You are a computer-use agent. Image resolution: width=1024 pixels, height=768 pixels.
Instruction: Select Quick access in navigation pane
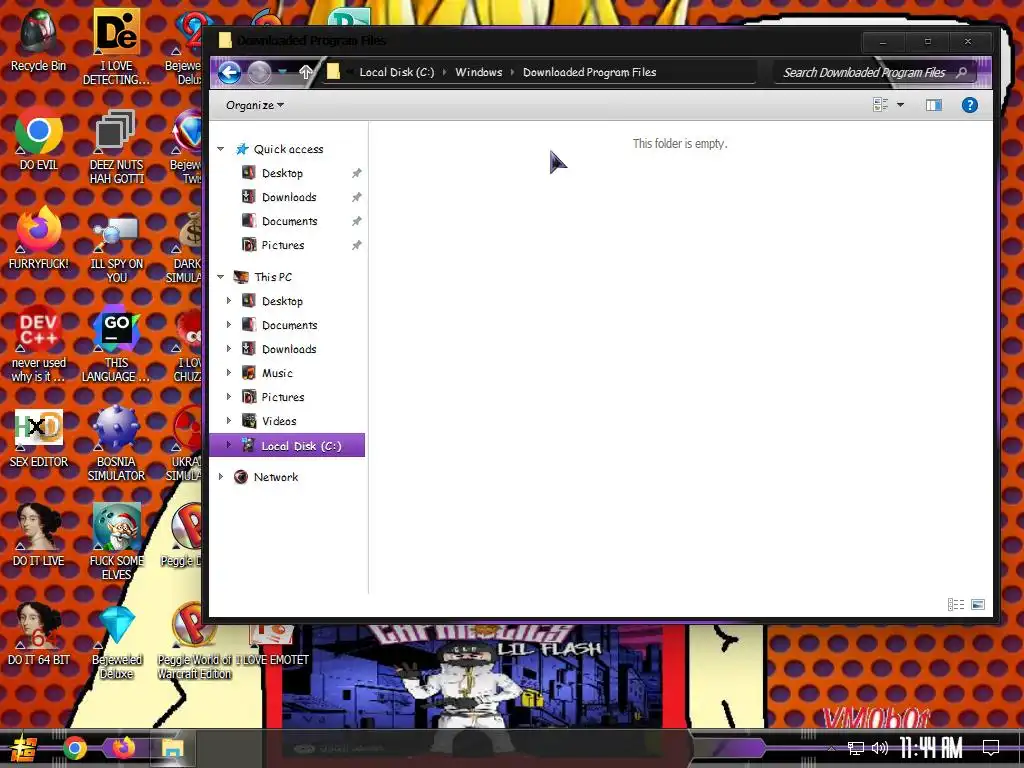(x=288, y=149)
